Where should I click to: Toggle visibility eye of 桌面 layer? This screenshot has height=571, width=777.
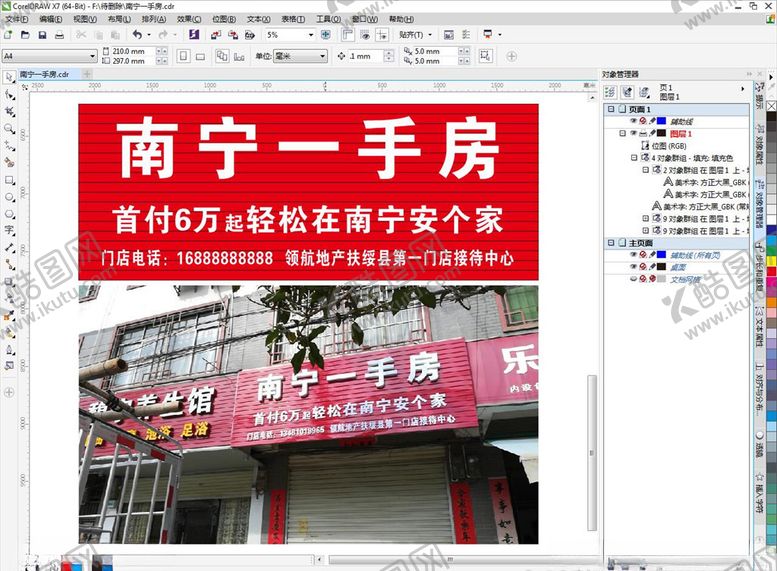coord(633,267)
